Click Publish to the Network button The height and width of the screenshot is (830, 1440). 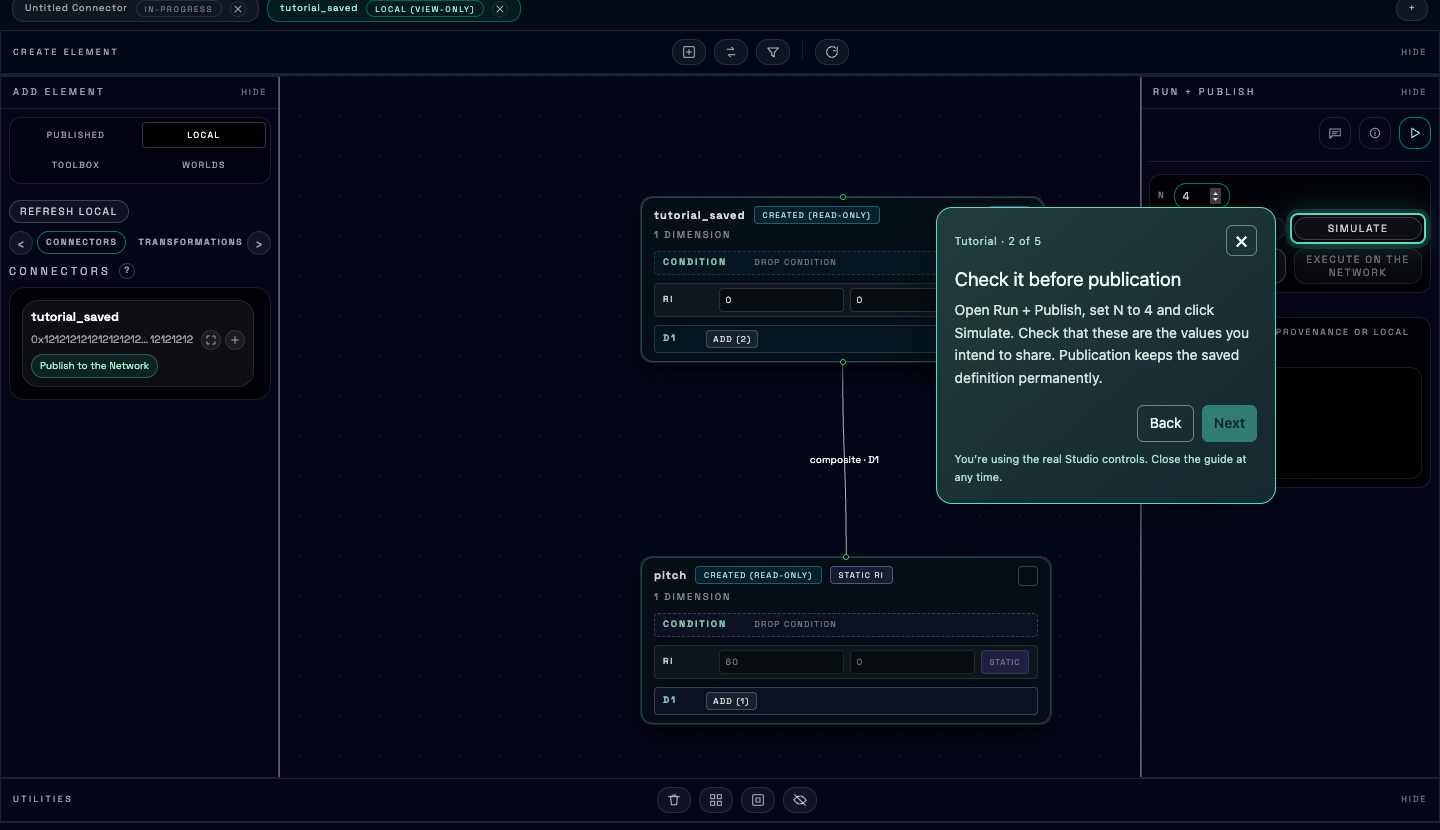(x=95, y=366)
